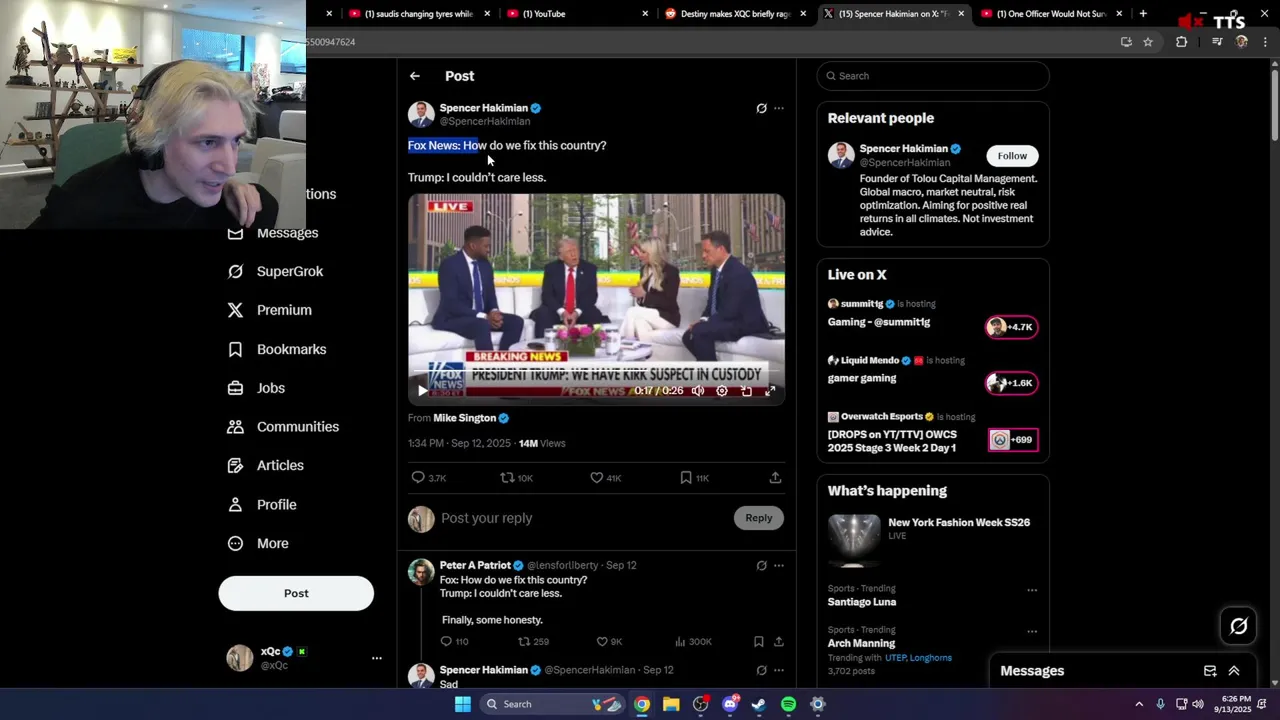Viewport: 1280px width, 720px height.
Task: Open more options for Santiago Luna trend
Action: coord(1032,590)
